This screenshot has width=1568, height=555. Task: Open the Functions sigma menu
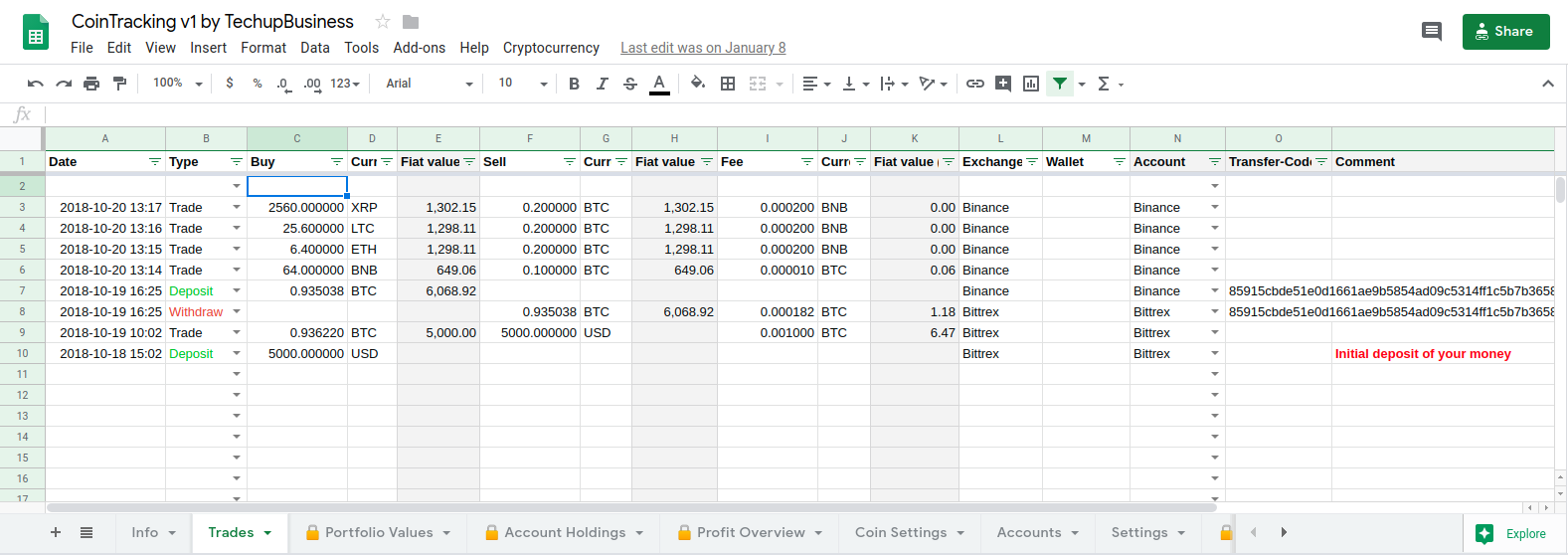(x=1109, y=84)
